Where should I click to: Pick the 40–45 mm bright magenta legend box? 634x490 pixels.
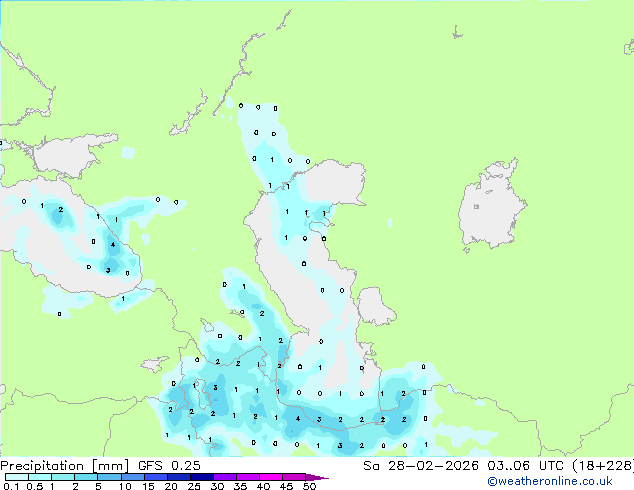click(271, 477)
